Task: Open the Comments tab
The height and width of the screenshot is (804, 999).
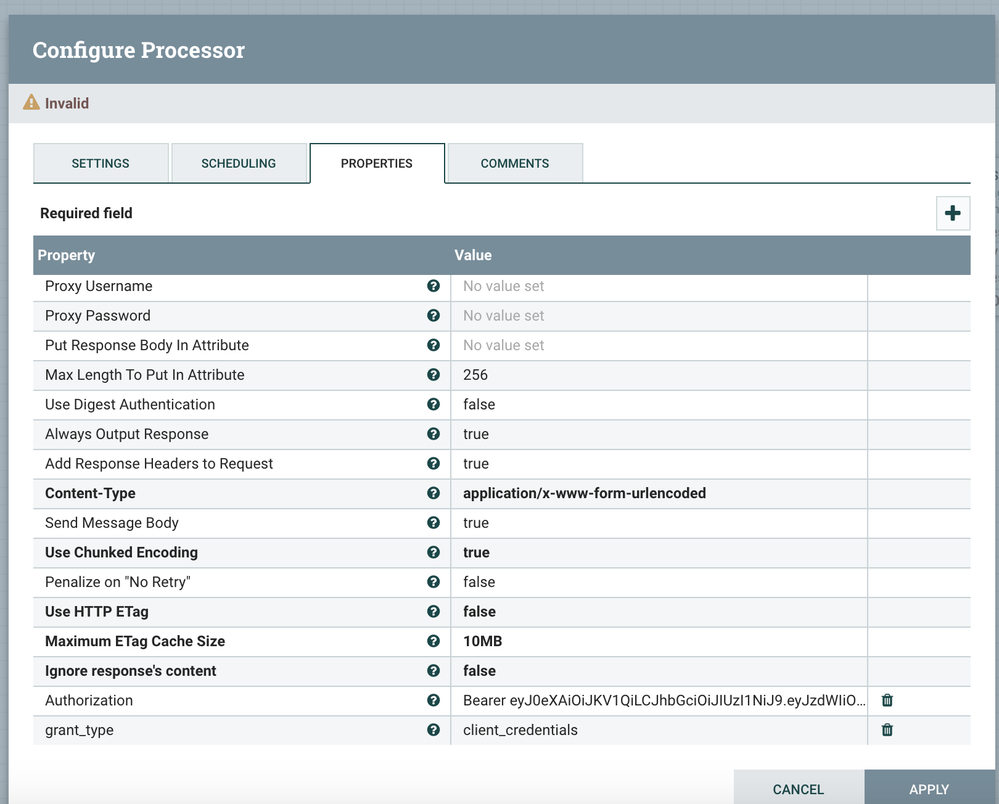Action: pos(515,163)
